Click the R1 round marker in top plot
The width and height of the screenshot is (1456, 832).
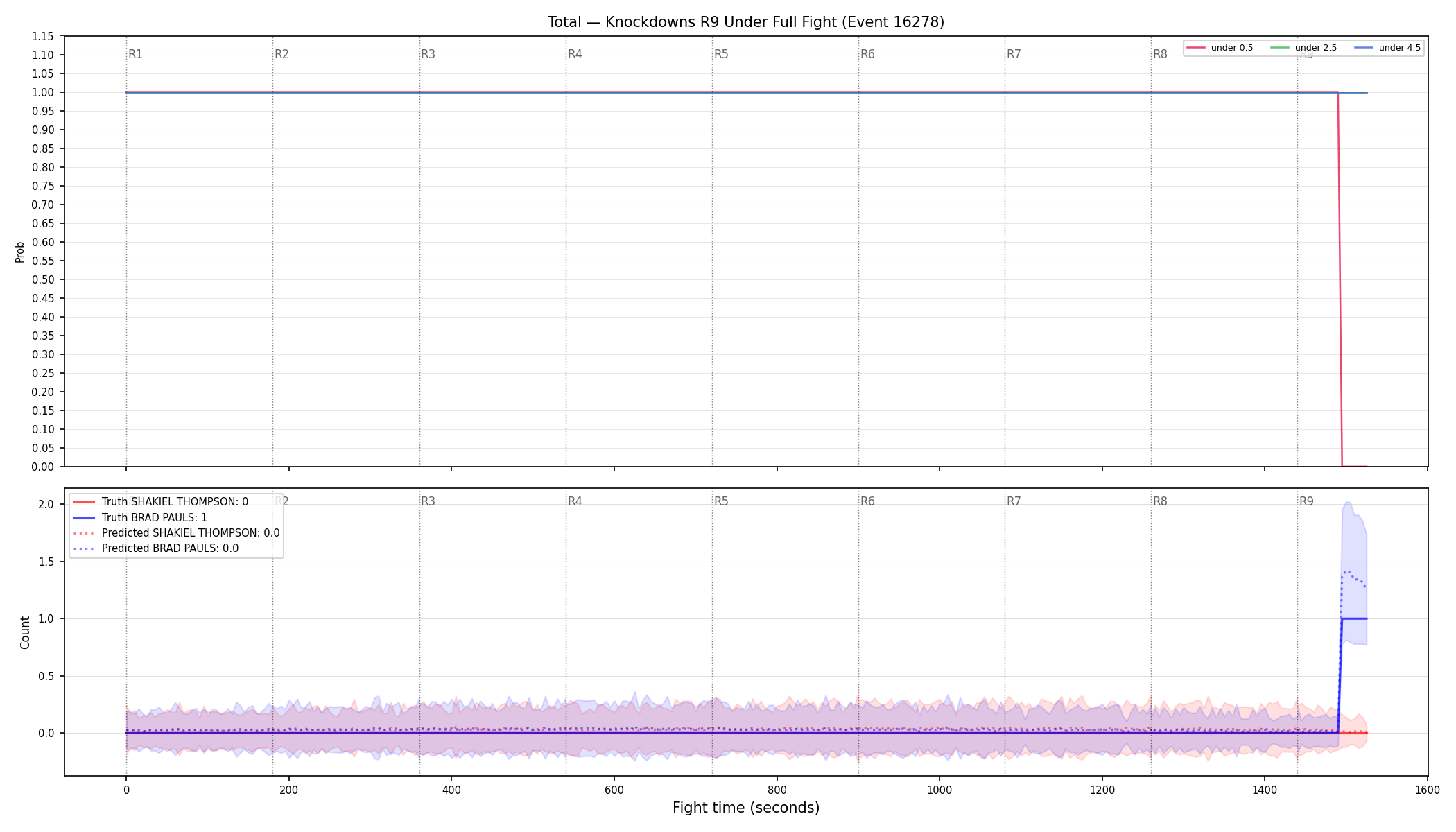coord(135,54)
